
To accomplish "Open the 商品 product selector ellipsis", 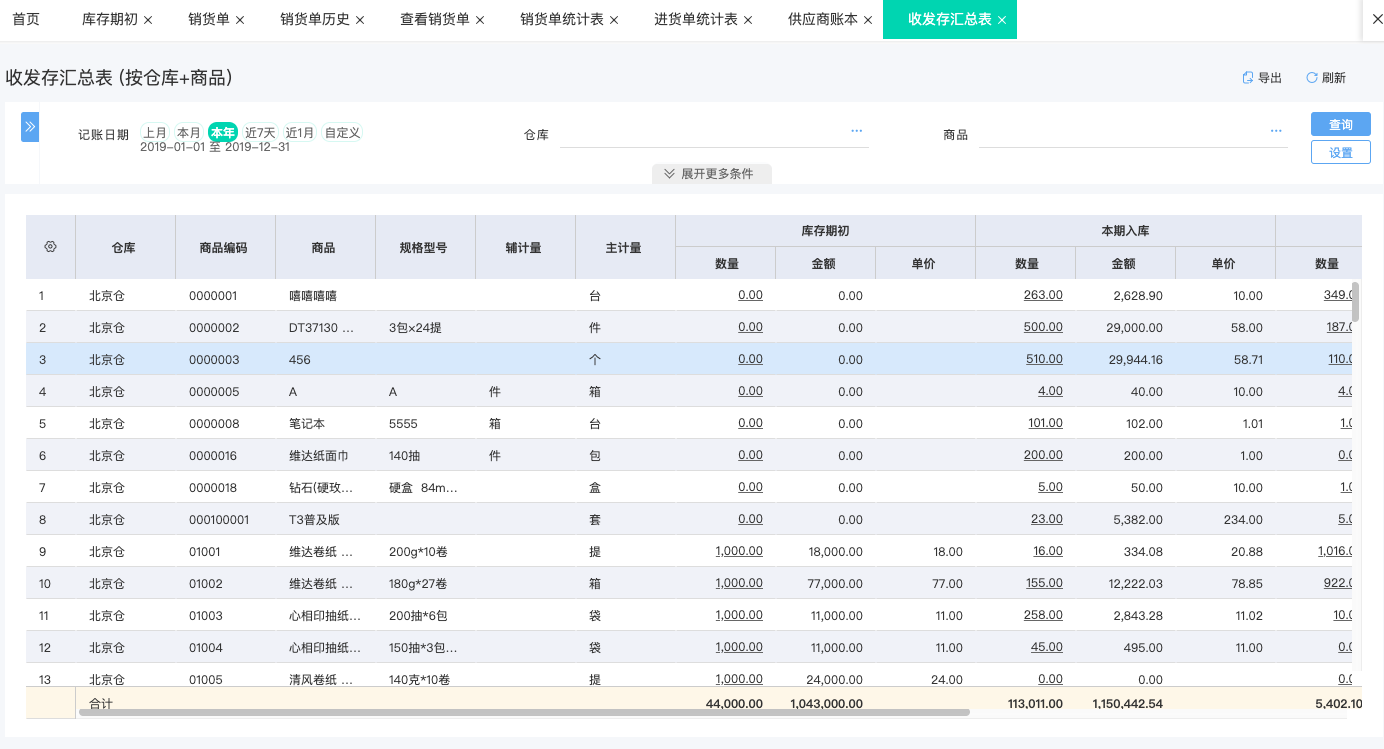I will (x=1275, y=130).
